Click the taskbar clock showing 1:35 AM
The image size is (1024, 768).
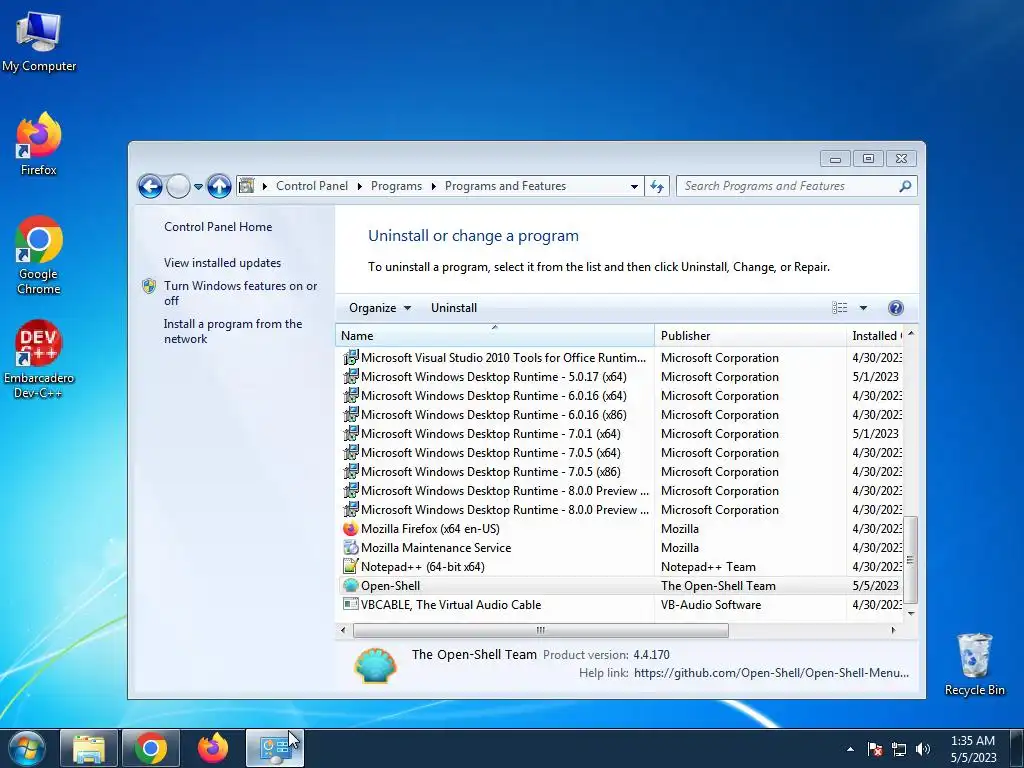(973, 749)
